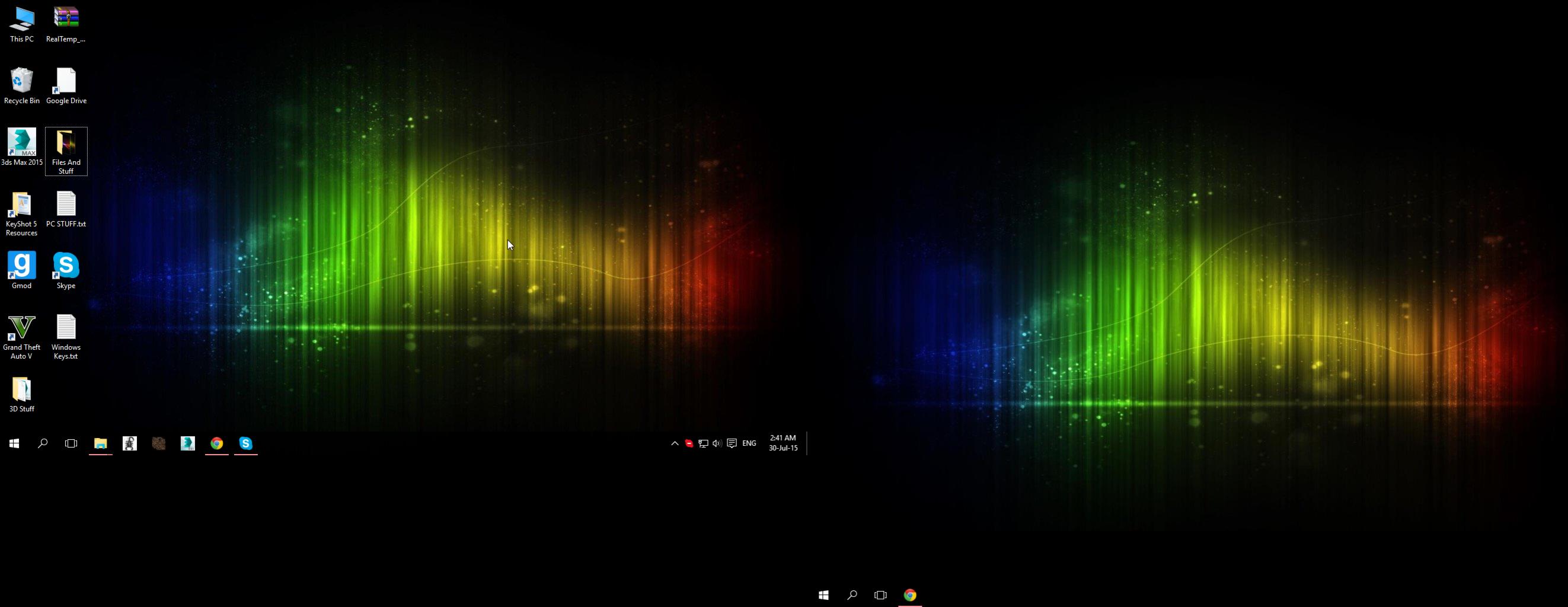Image resolution: width=1568 pixels, height=607 pixels.
Task: Open Start on the second monitor taskbar
Action: pyautogui.click(x=823, y=595)
